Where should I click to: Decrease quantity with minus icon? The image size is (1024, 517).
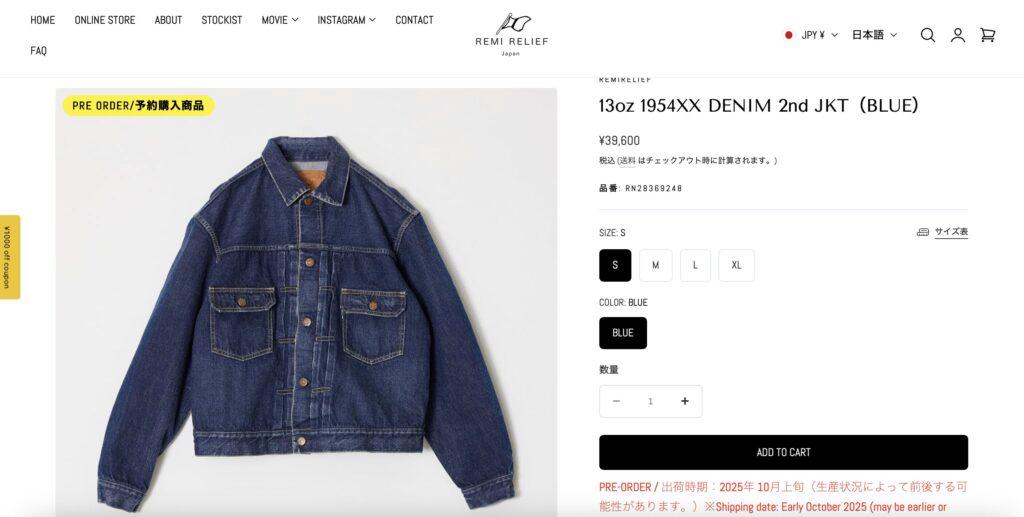point(616,401)
